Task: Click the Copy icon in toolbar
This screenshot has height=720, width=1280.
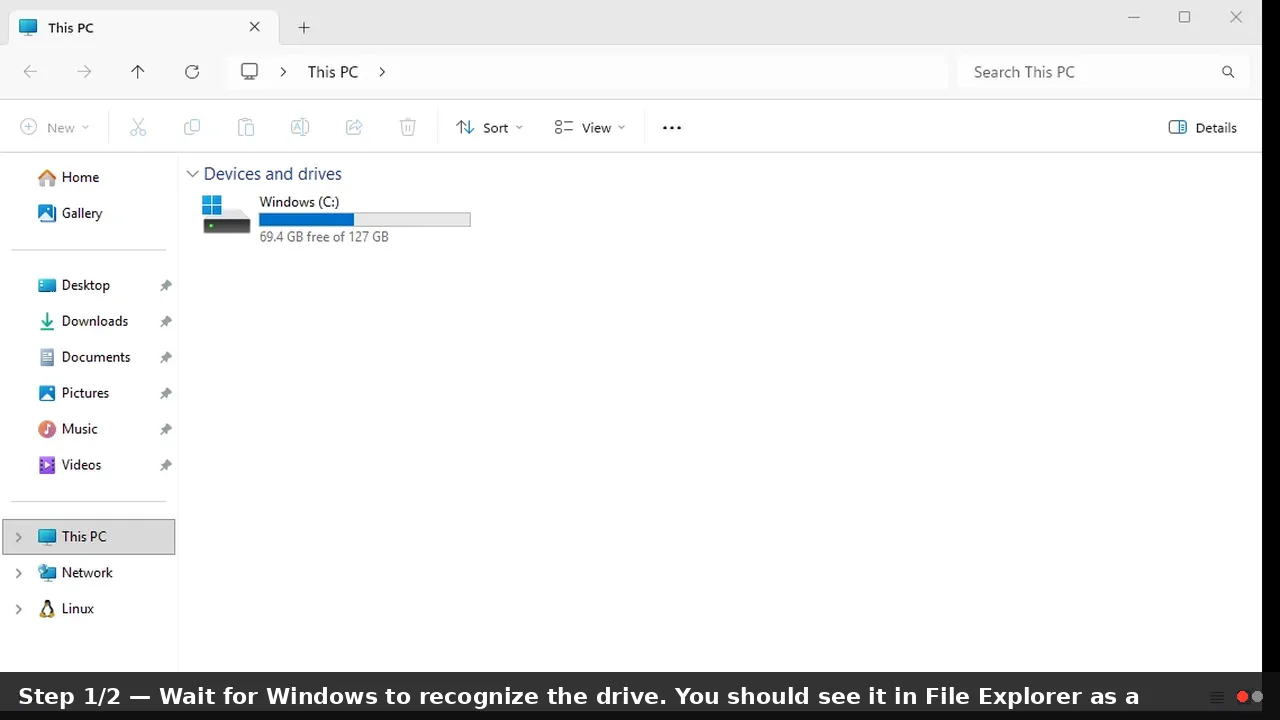Action: point(192,127)
